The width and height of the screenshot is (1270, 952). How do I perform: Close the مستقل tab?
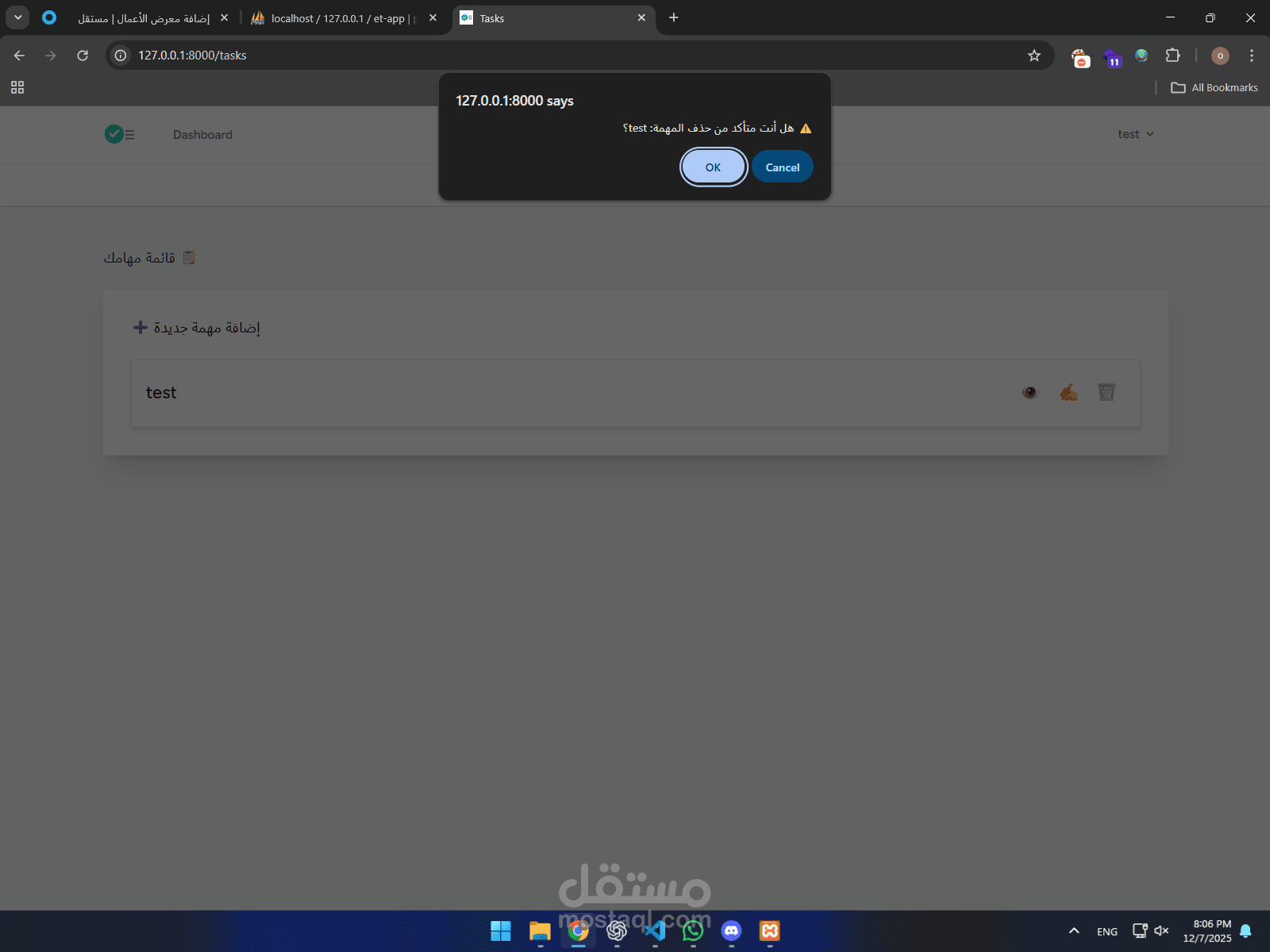(x=224, y=17)
